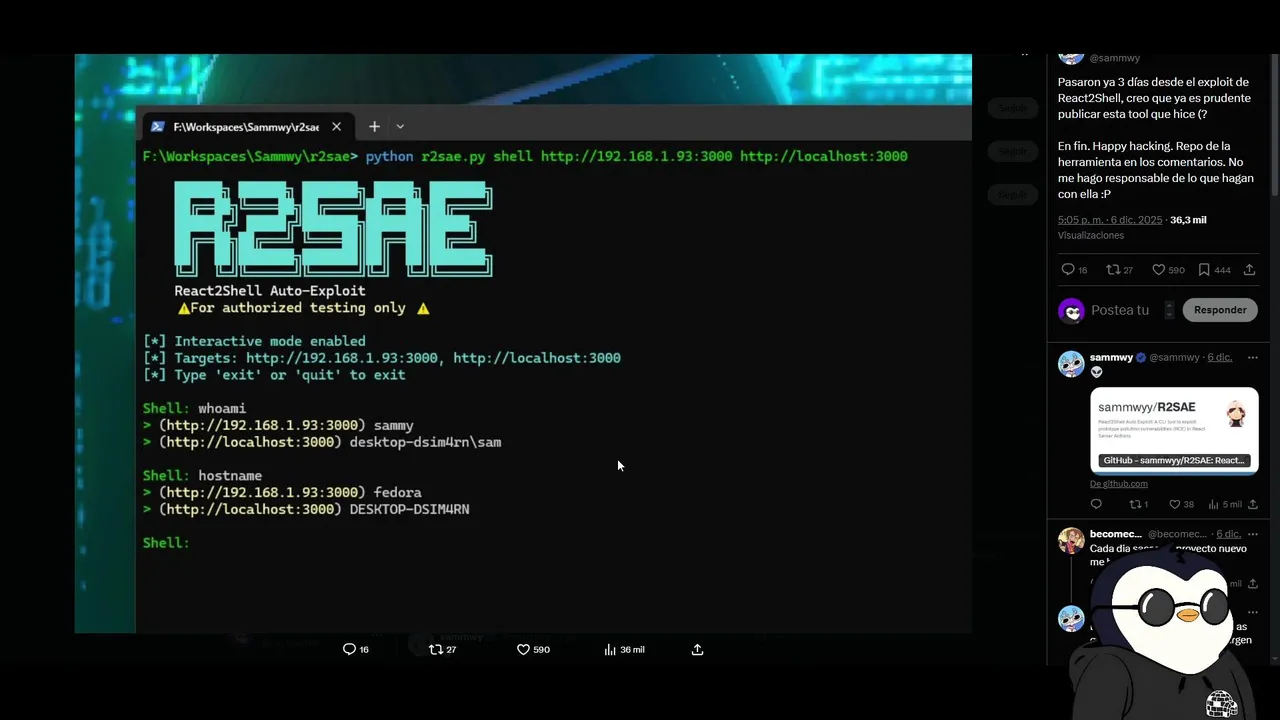Click the verified badge next to sammwy
The width and height of the screenshot is (1280, 720).
click(x=1140, y=357)
